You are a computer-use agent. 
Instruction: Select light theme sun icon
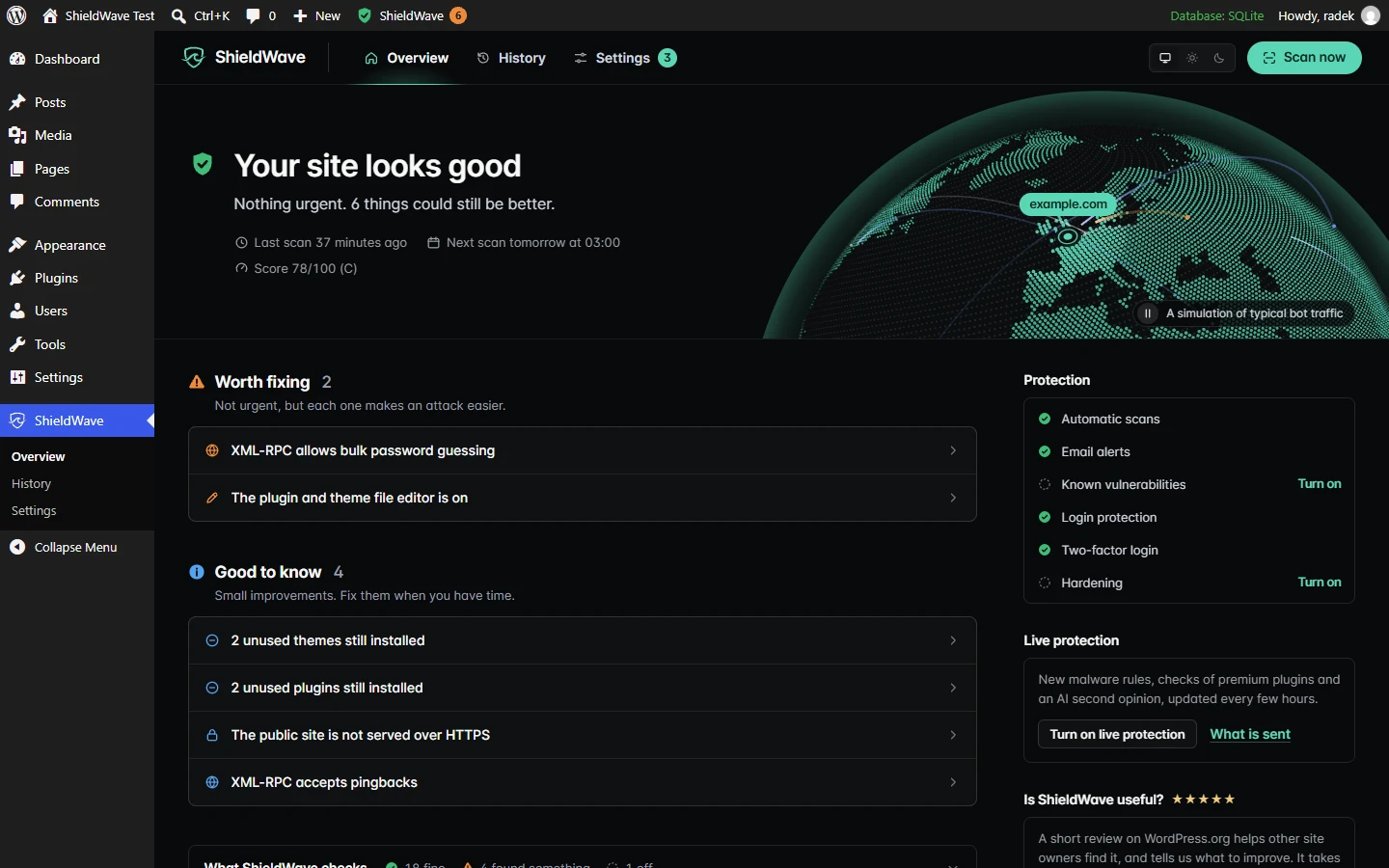pos(1192,58)
